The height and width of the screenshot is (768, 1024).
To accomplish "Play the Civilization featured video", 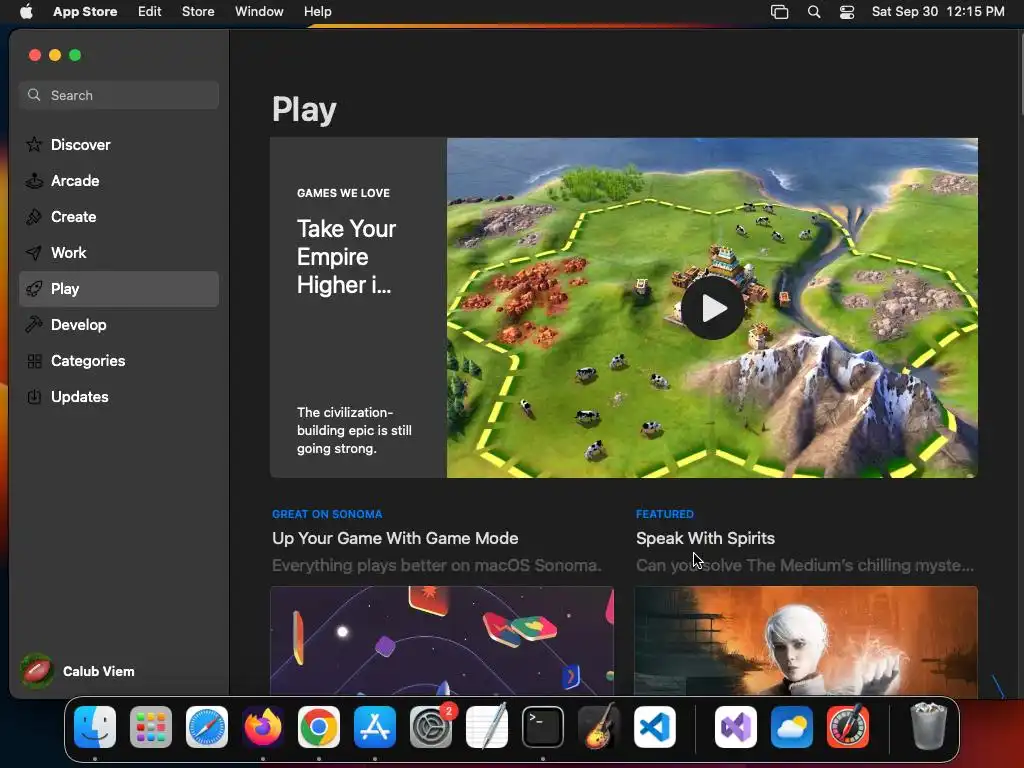I will pos(712,308).
